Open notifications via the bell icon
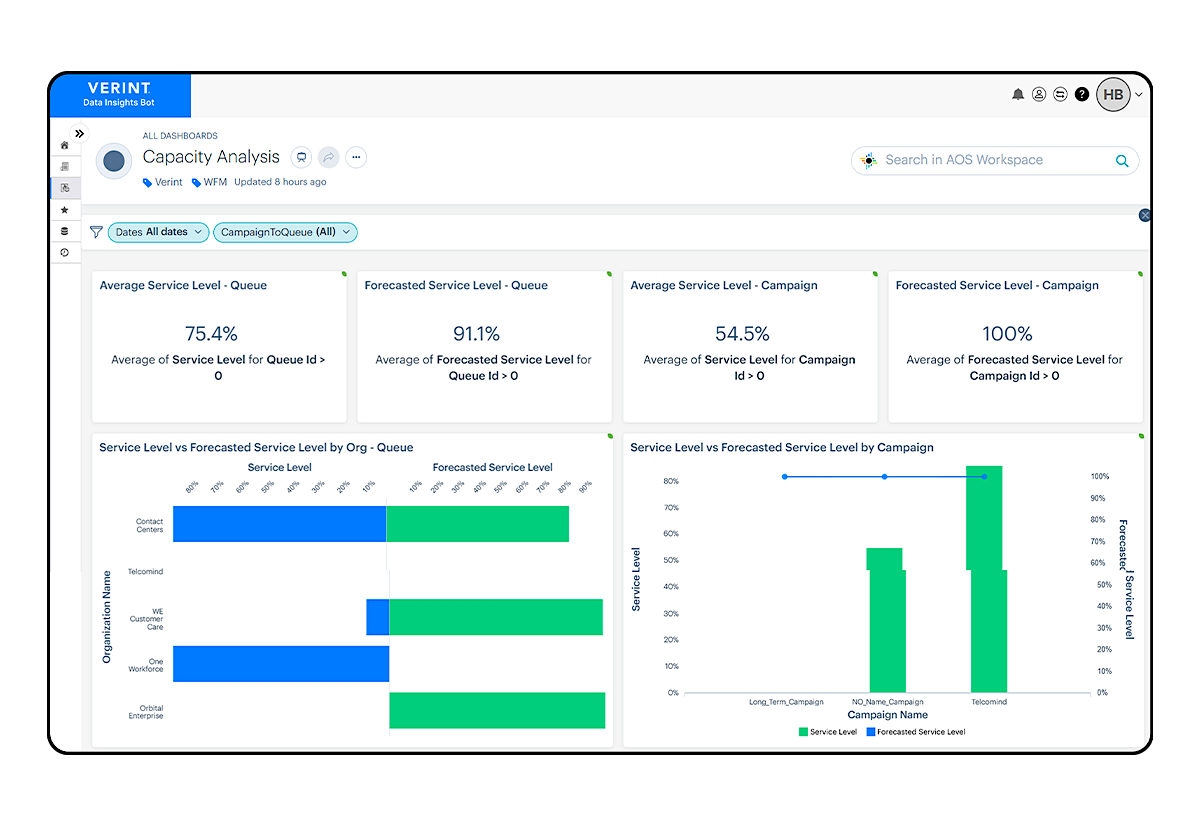1200x826 pixels. [1017, 94]
